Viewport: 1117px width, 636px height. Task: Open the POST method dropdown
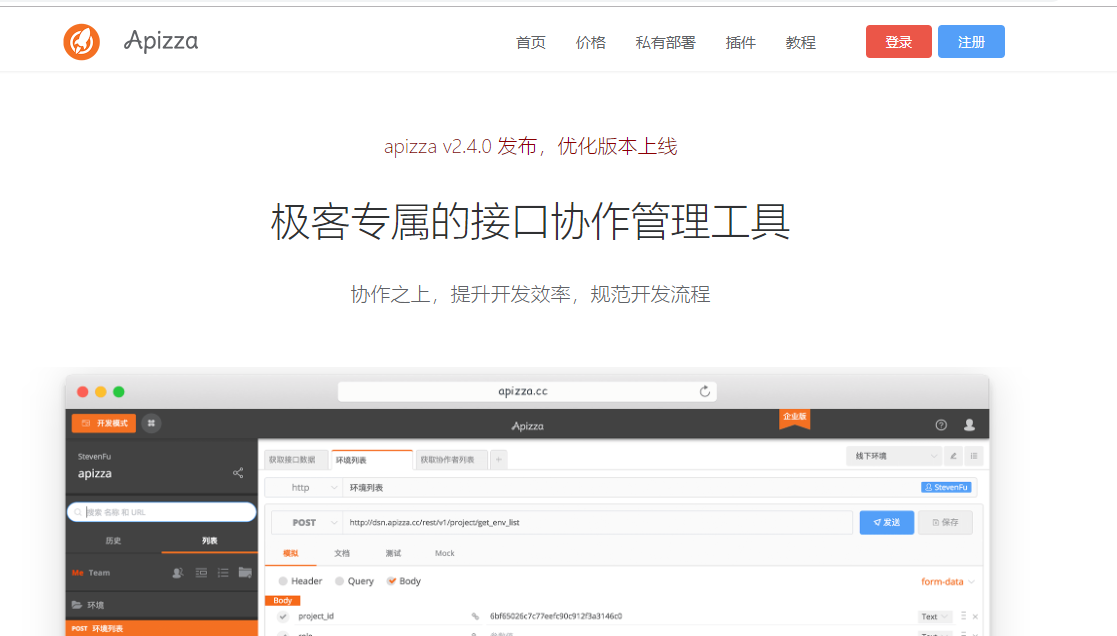click(306, 523)
